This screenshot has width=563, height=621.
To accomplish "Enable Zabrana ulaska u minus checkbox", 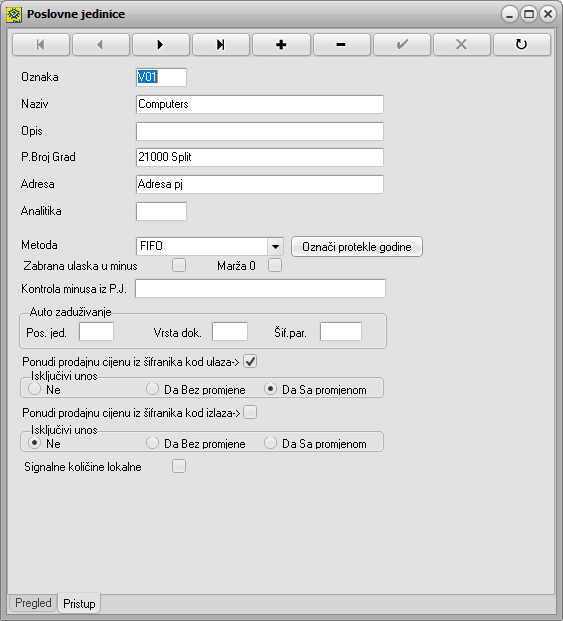I will [179, 265].
